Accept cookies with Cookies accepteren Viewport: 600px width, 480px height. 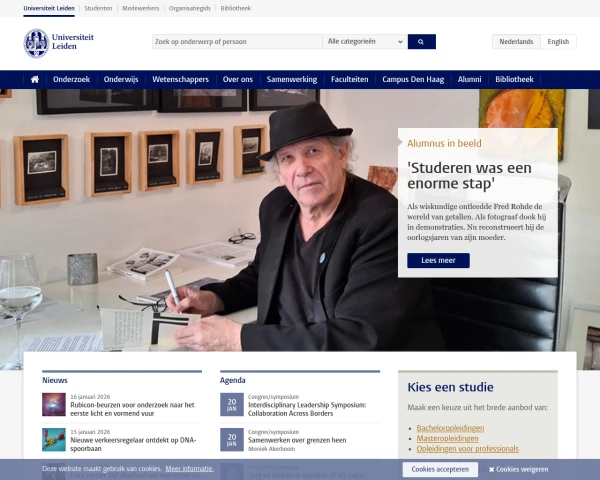[x=440, y=469]
